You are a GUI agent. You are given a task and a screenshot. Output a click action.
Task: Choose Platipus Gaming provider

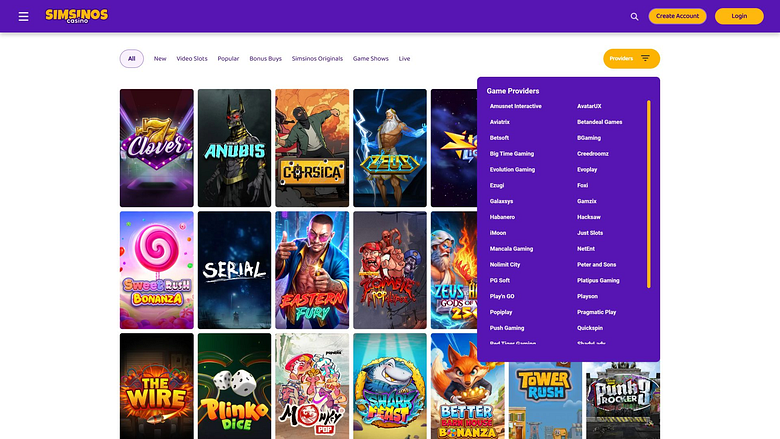click(x=598, y=281)
